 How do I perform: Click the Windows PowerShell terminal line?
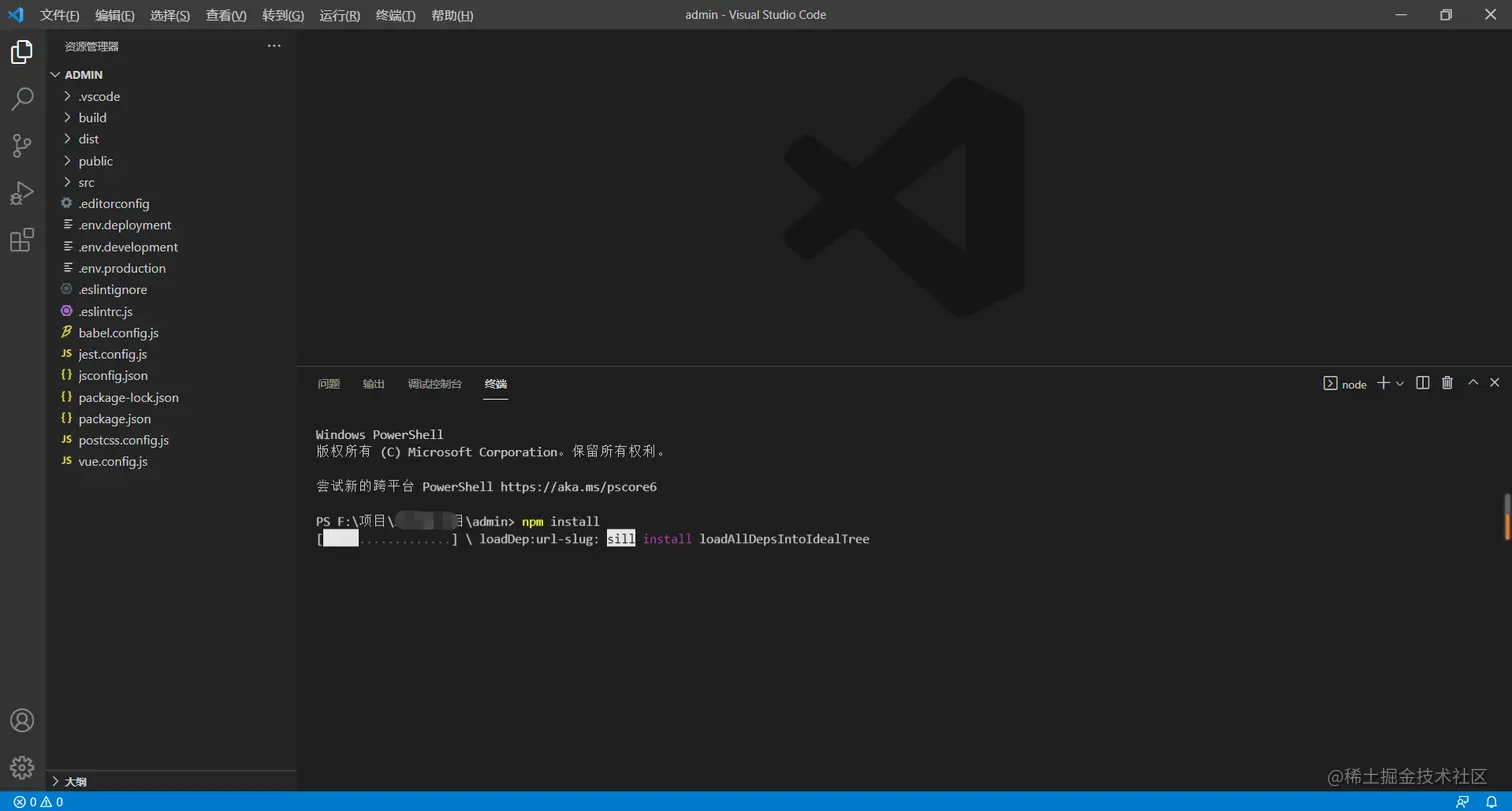click(380, 435)
